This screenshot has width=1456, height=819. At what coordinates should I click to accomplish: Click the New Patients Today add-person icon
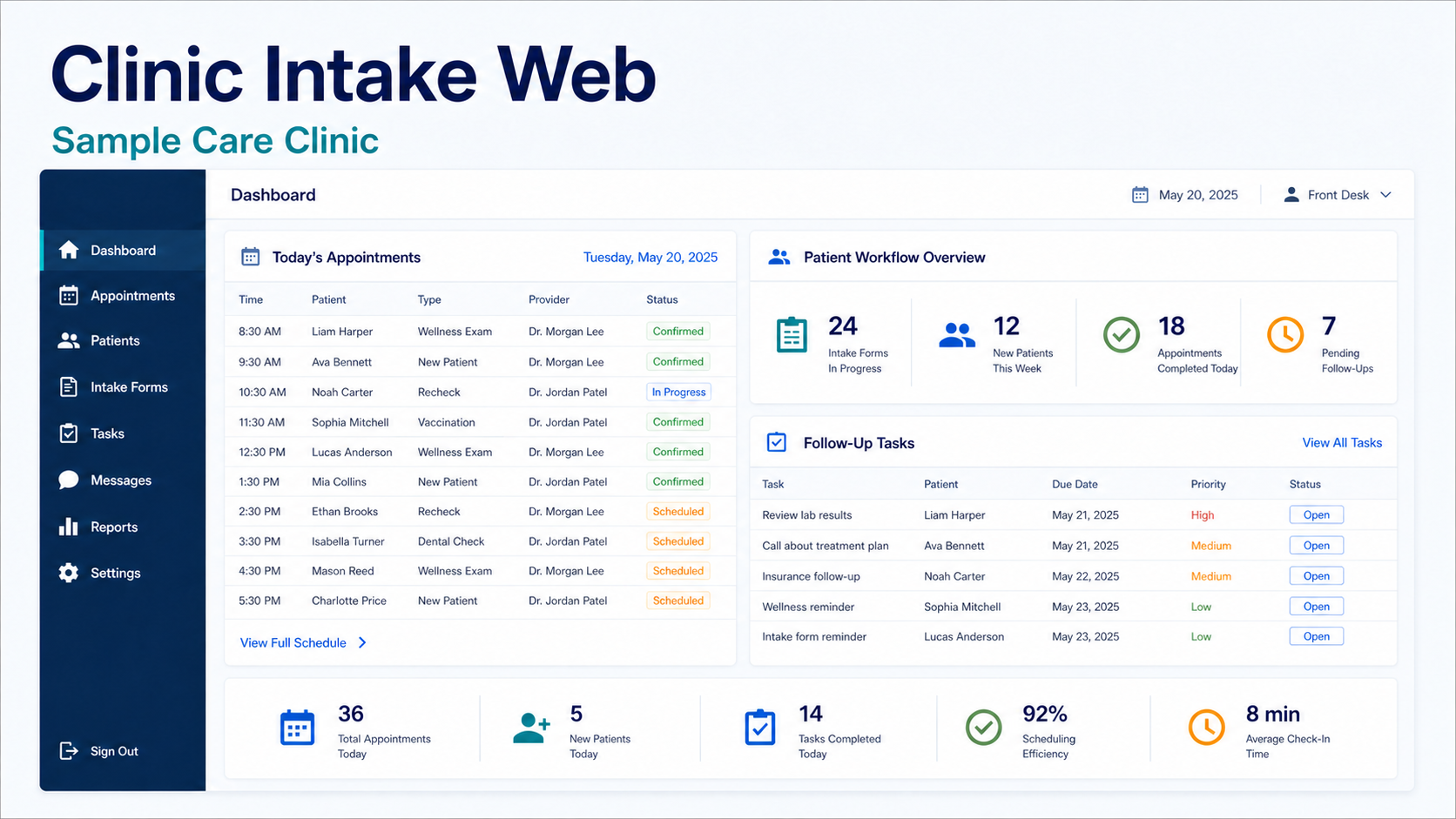[x=531, y=728]
